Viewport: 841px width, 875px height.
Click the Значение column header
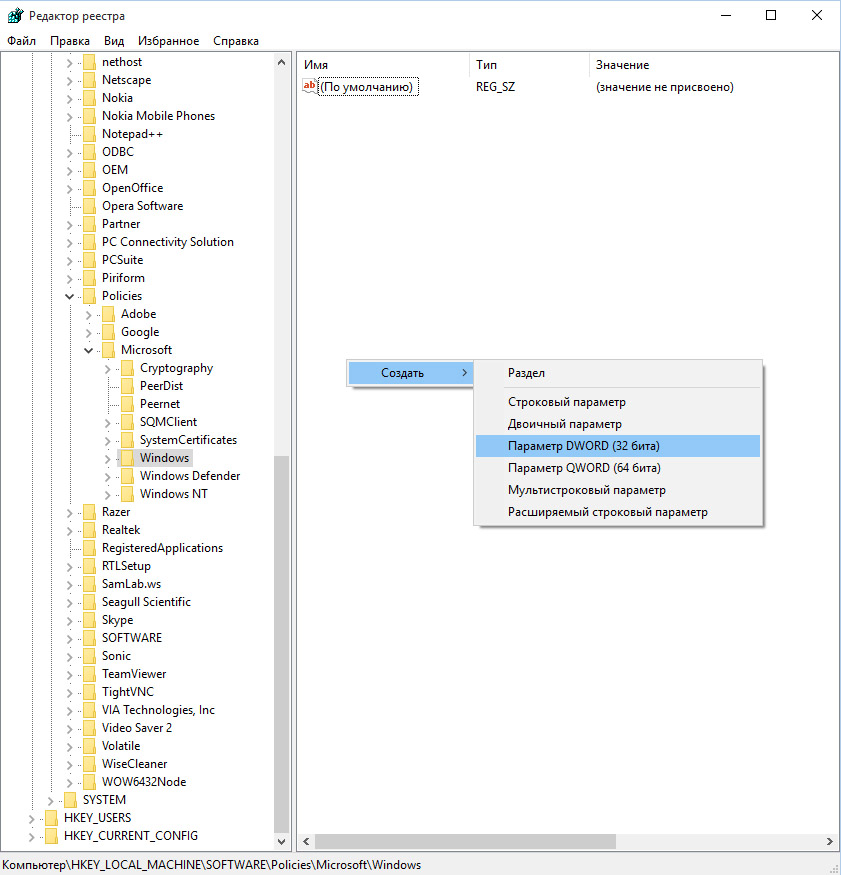(x=622, y=65)
